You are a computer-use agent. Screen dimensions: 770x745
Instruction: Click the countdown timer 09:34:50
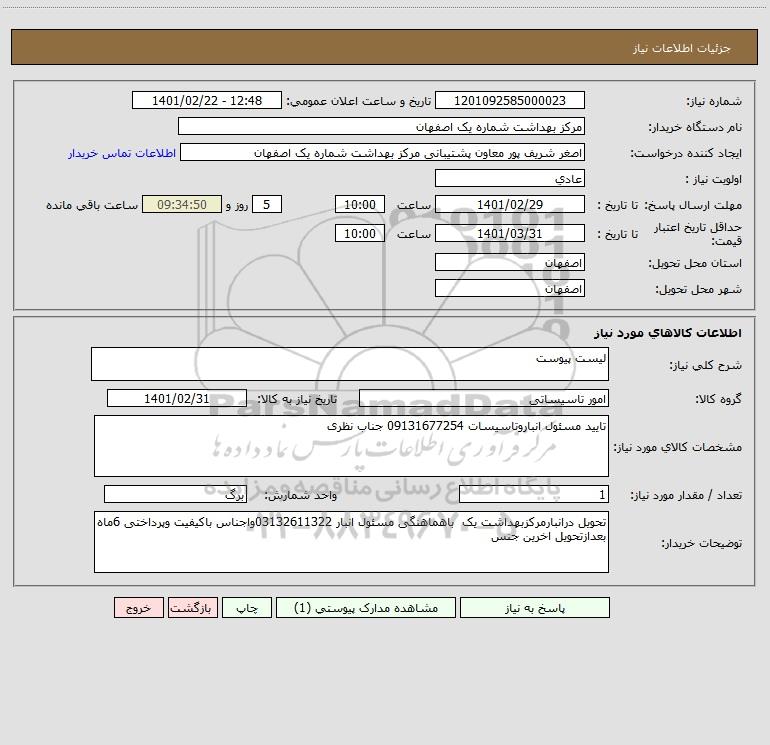click(182, 204)
